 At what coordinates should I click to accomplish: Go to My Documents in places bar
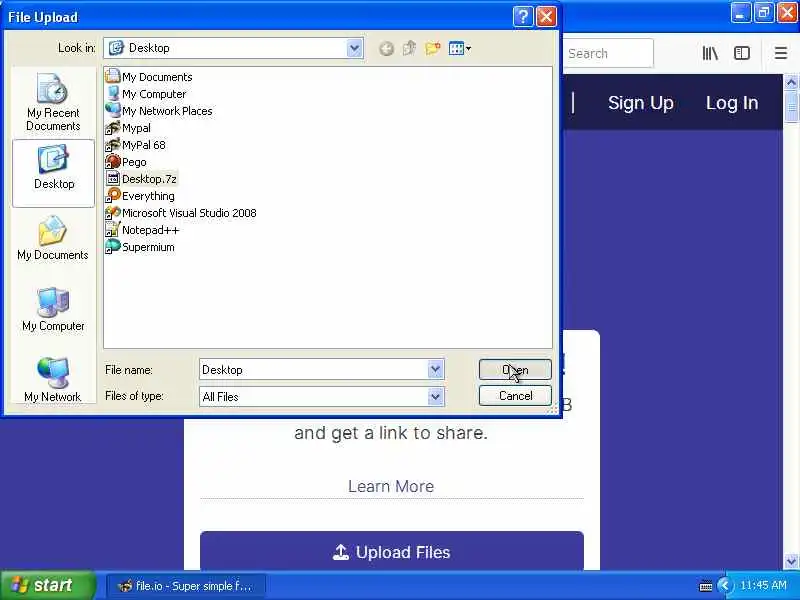53,239
